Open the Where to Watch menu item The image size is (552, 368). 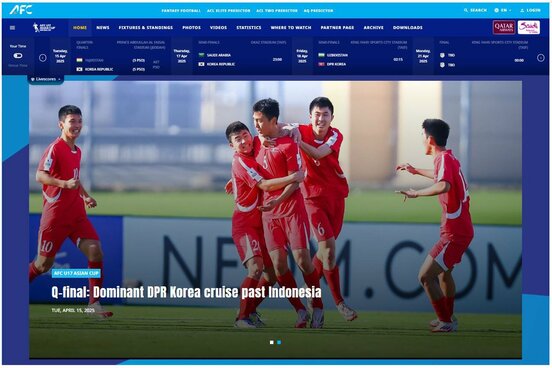(x=291, y=27)
